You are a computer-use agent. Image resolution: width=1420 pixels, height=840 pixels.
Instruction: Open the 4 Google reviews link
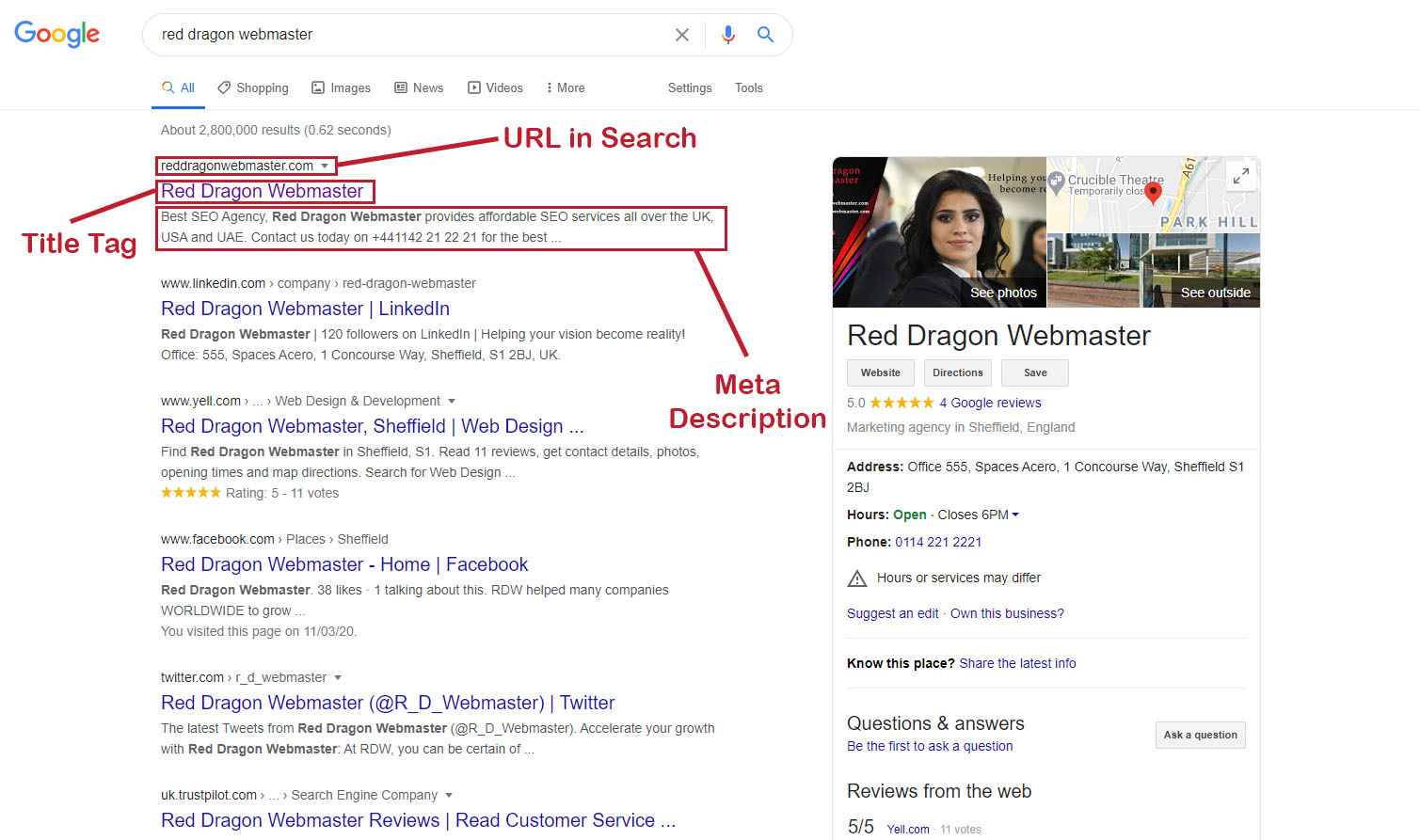(990, 403)
